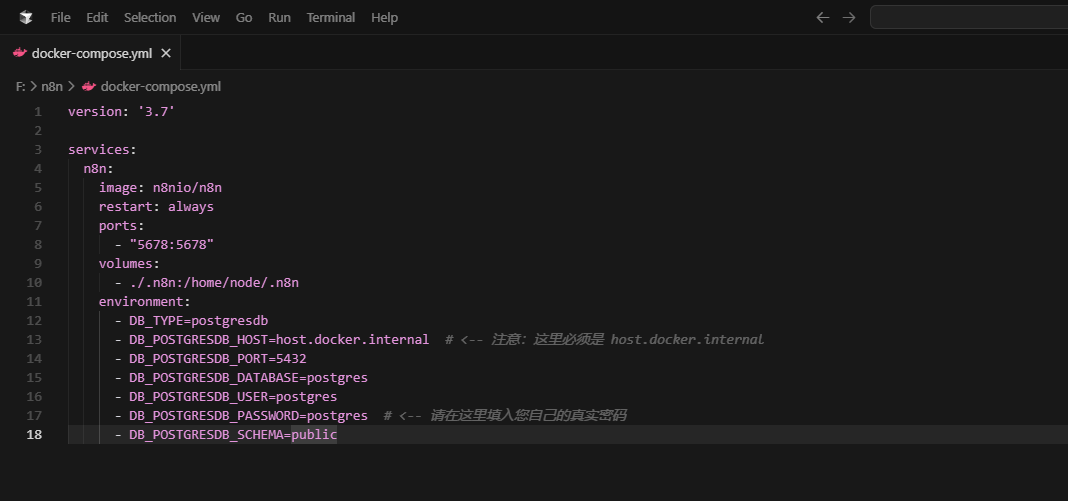
Task: Click the app logo in title bar
Action: pos(26,17)
